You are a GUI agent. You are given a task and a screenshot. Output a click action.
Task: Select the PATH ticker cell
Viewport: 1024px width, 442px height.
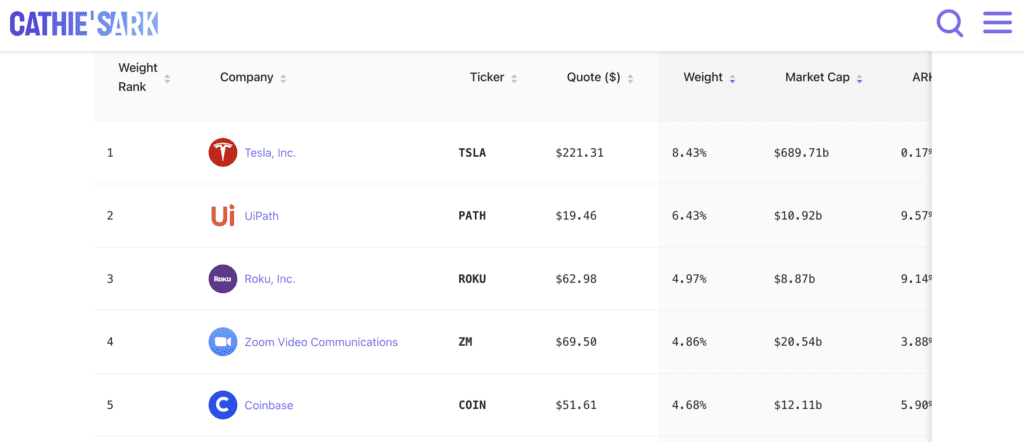pyautogui.click(x=472, y=215)
